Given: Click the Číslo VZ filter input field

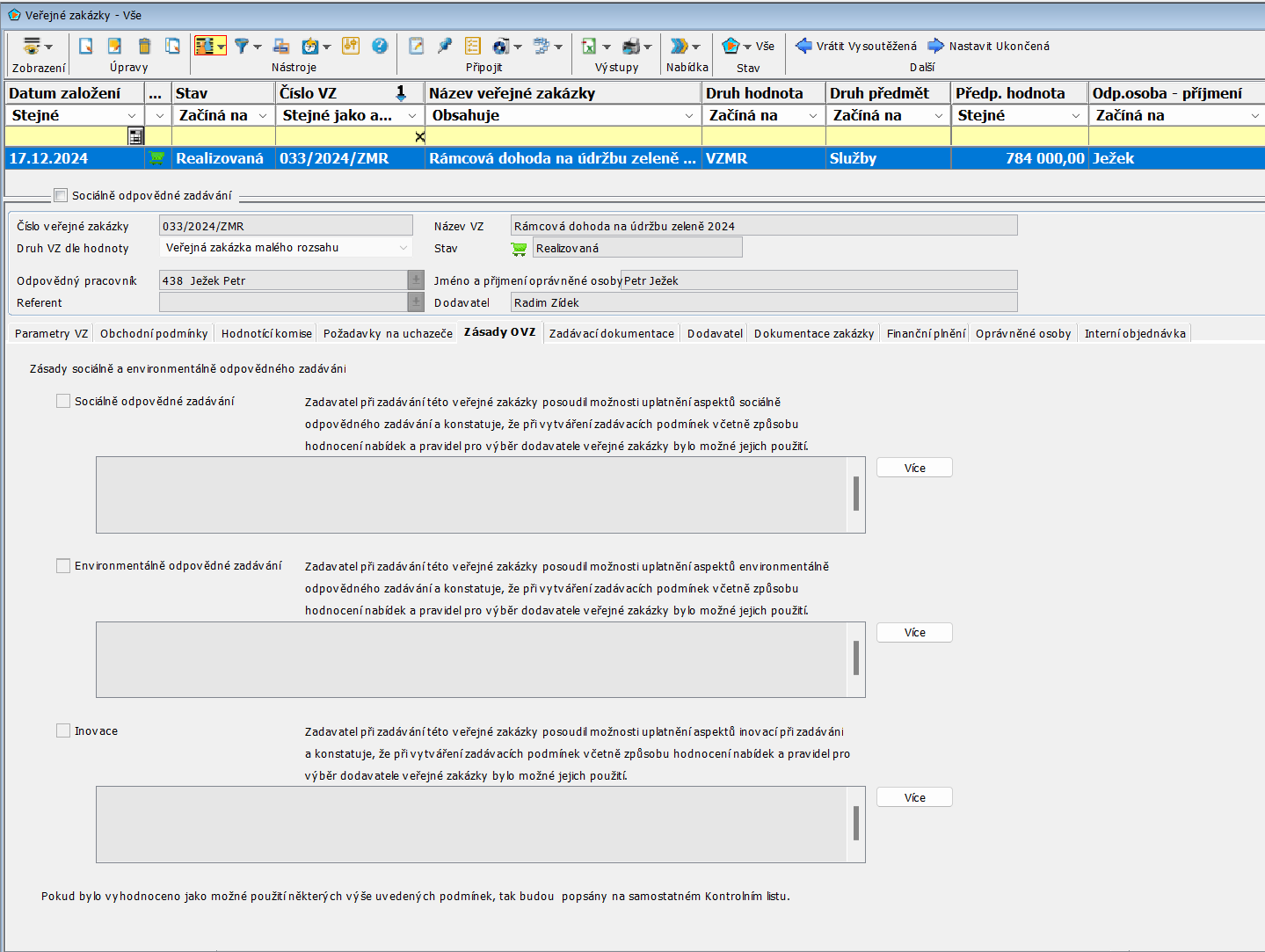Looking at the screenshot, I should pos(343,136).
